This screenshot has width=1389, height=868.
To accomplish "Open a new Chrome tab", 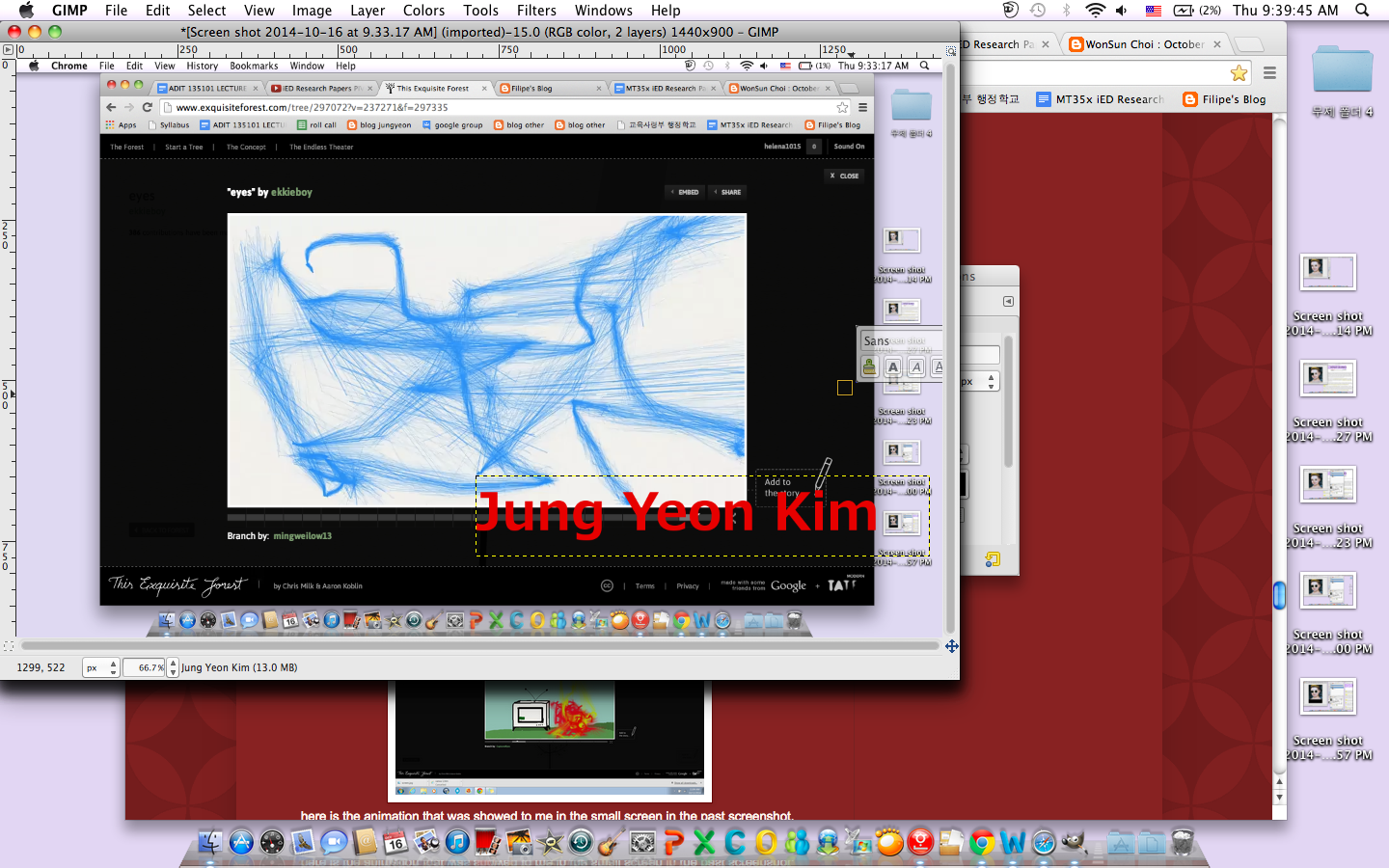I will [1249, 44].
